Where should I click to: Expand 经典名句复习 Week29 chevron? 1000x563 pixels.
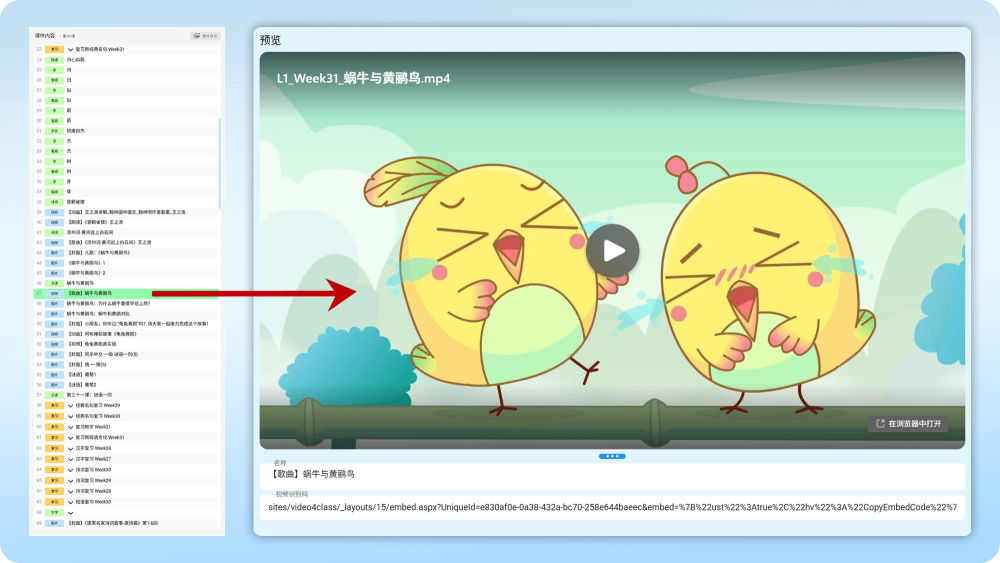click(x=71, y=405)
